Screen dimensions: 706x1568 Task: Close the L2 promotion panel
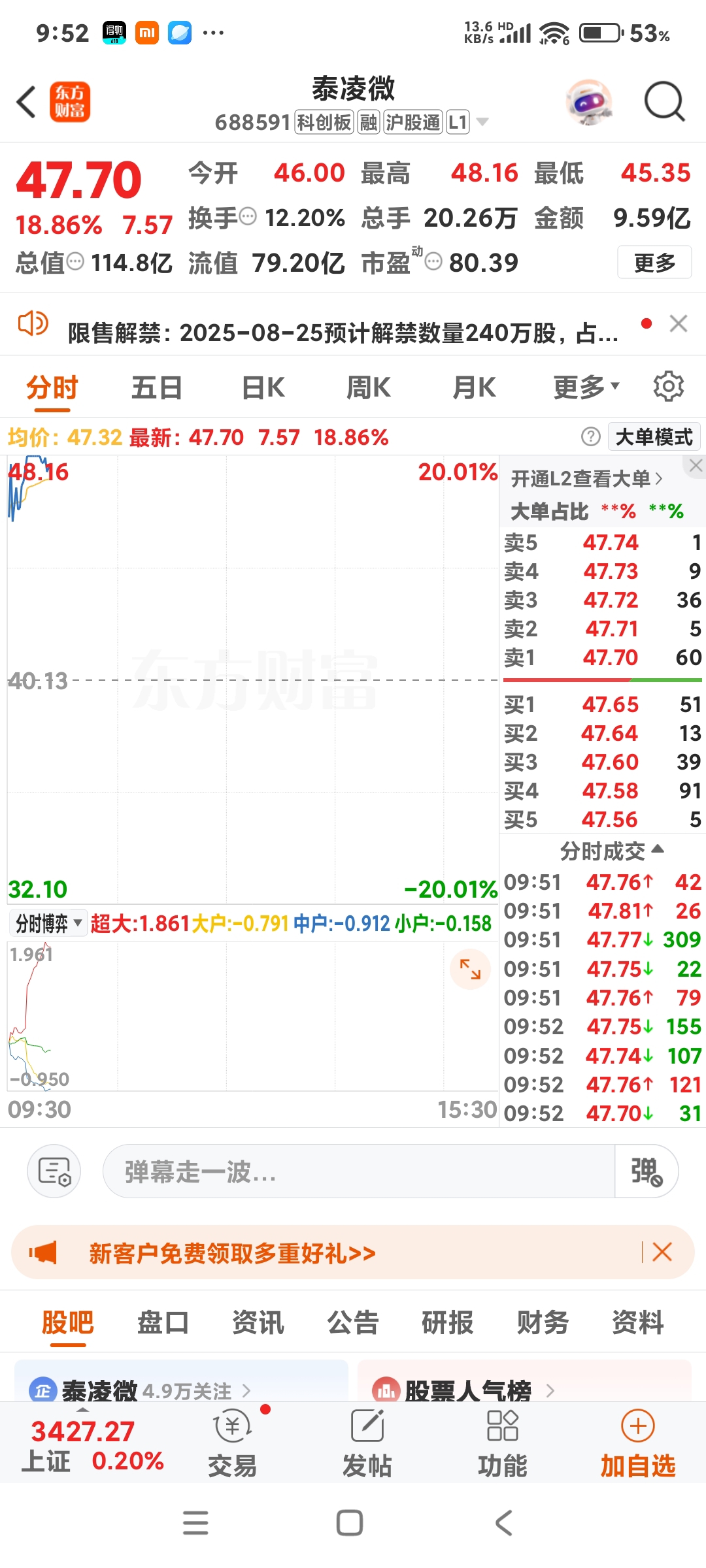pyautogui.click(x=696, y=466)
